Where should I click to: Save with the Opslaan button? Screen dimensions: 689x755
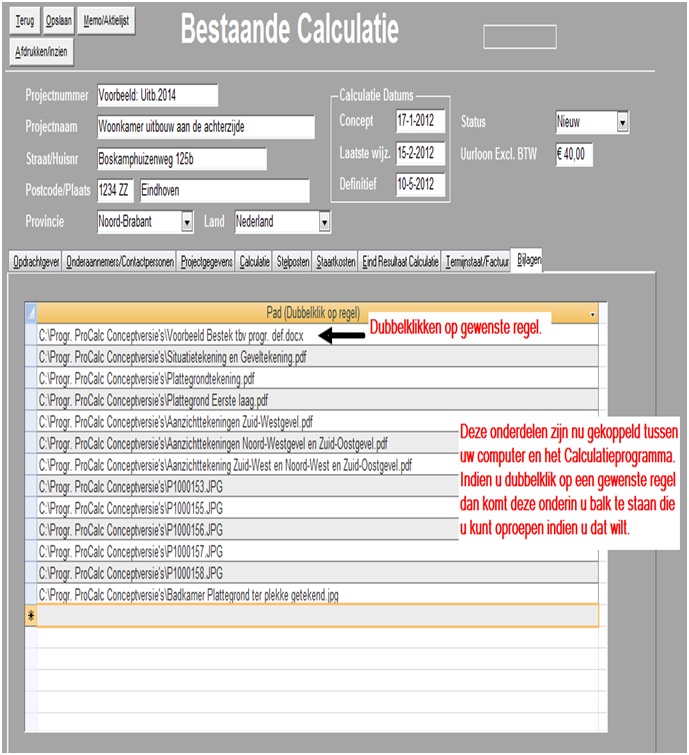(x=58, y=20)
